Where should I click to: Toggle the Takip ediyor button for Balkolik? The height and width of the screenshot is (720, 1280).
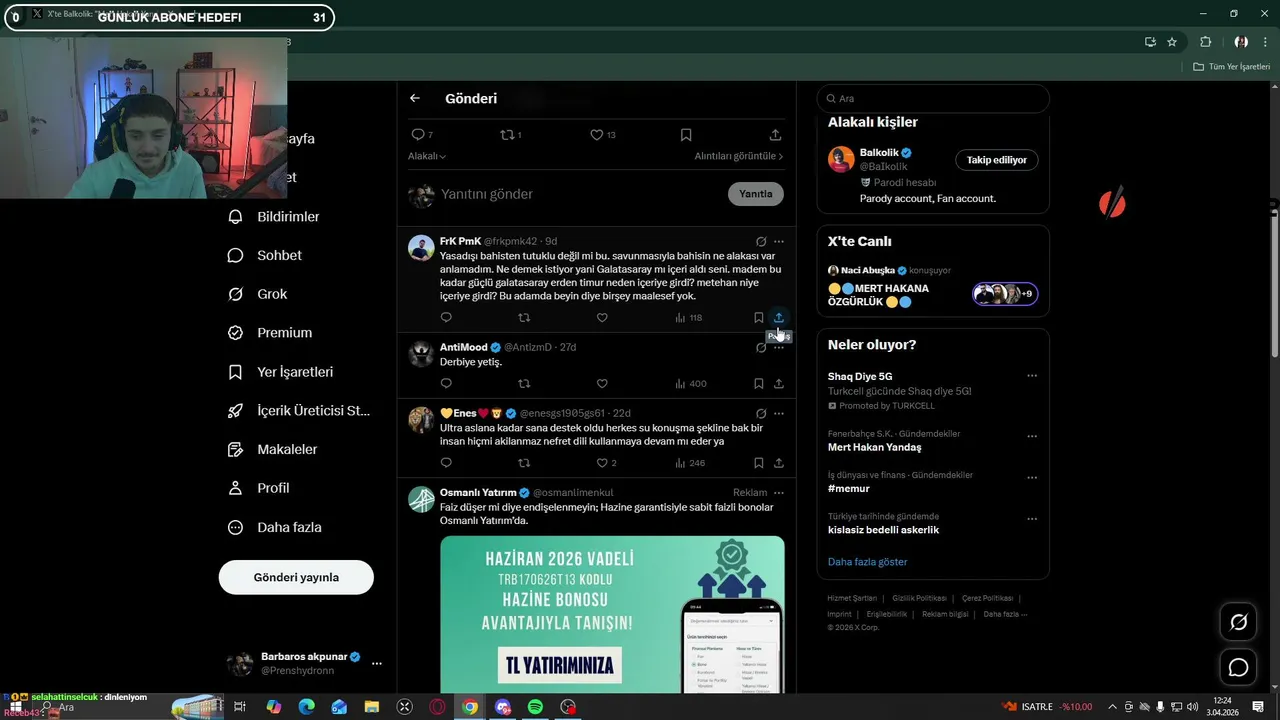pos(997,160)
